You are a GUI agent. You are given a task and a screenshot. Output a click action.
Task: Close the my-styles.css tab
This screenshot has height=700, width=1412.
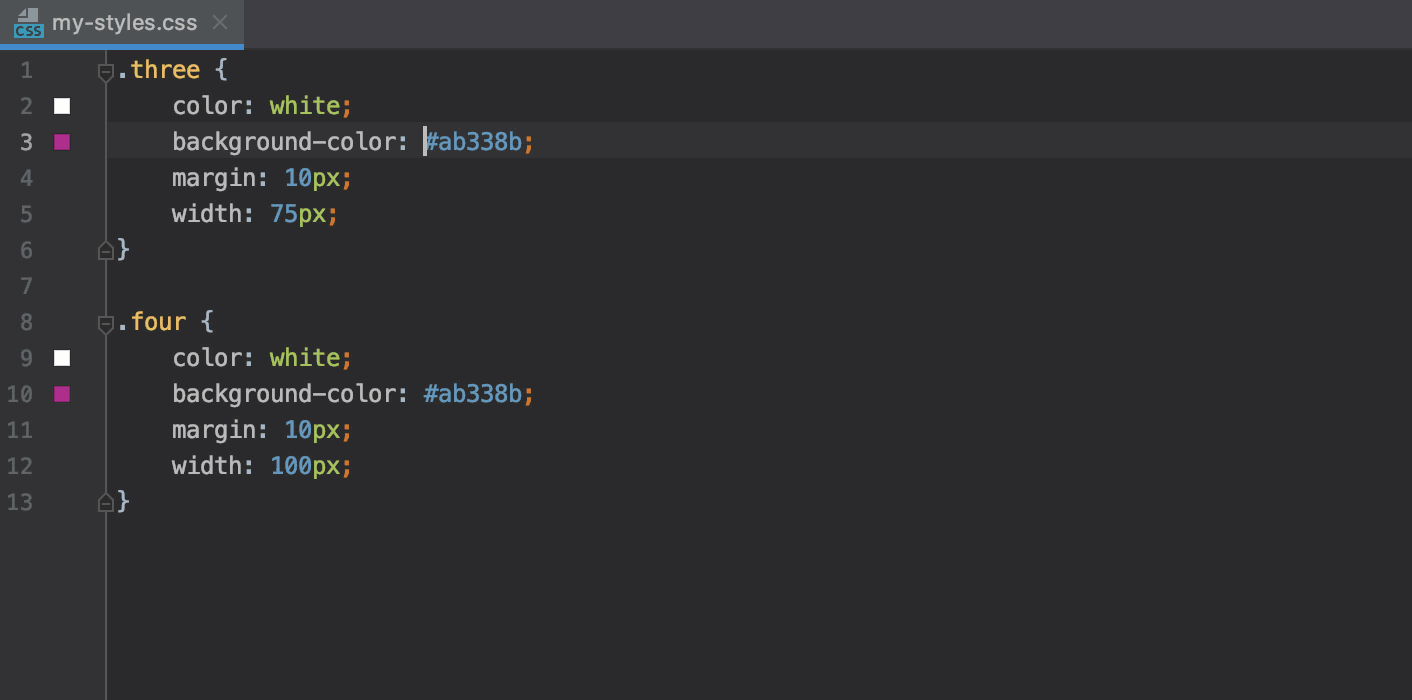219,23
